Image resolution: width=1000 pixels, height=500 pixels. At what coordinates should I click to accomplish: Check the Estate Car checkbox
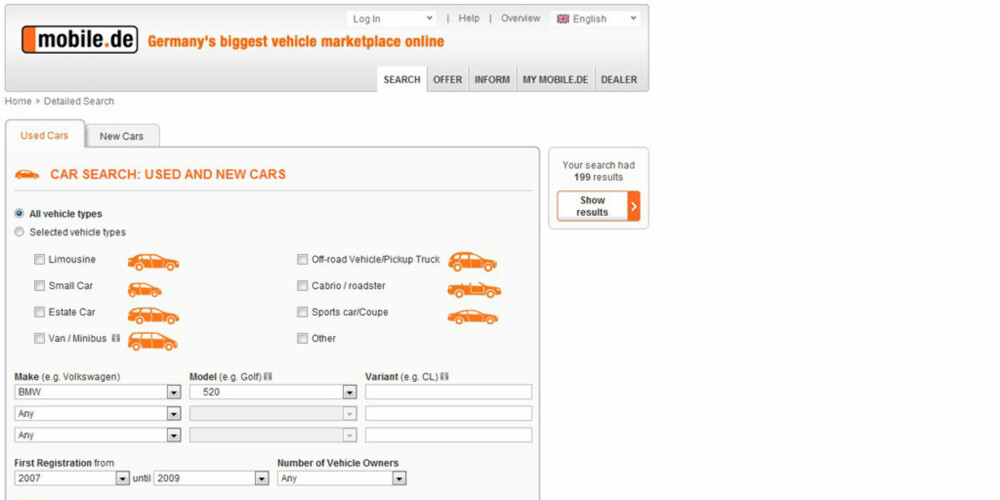tap(40, 312)
